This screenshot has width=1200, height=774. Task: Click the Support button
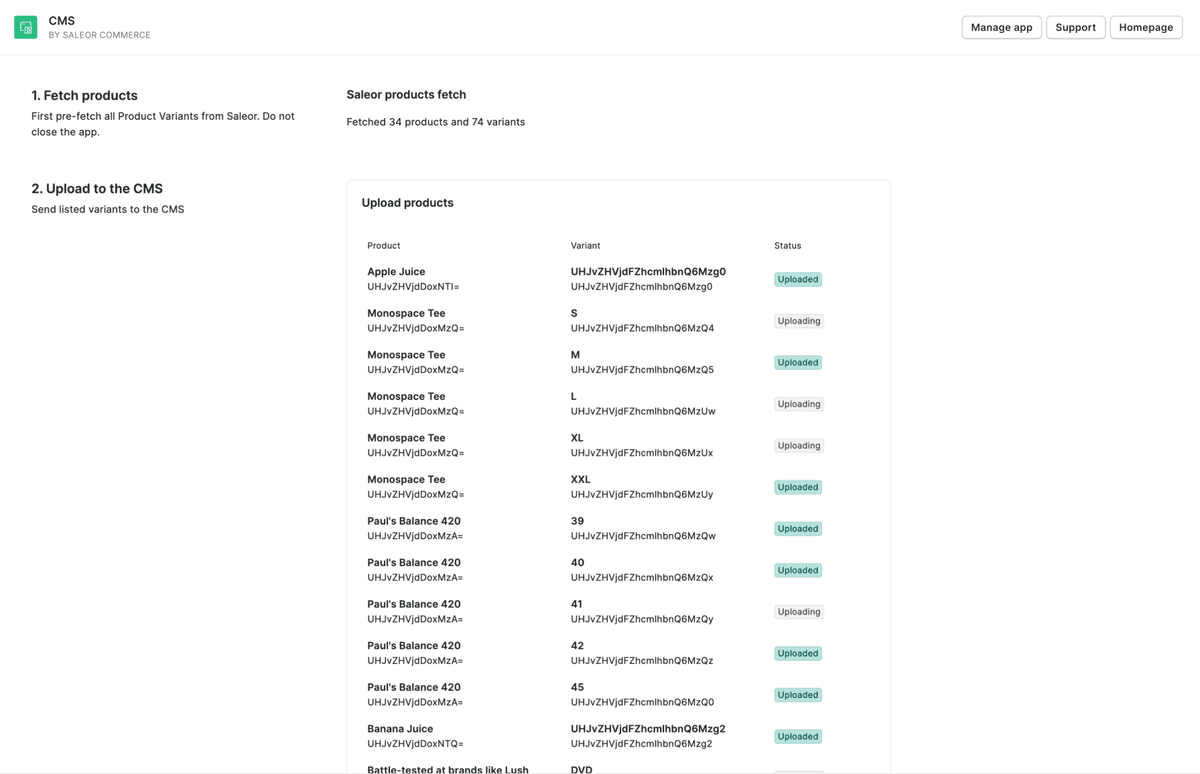pyautogui.click(x=1076, y=27)
